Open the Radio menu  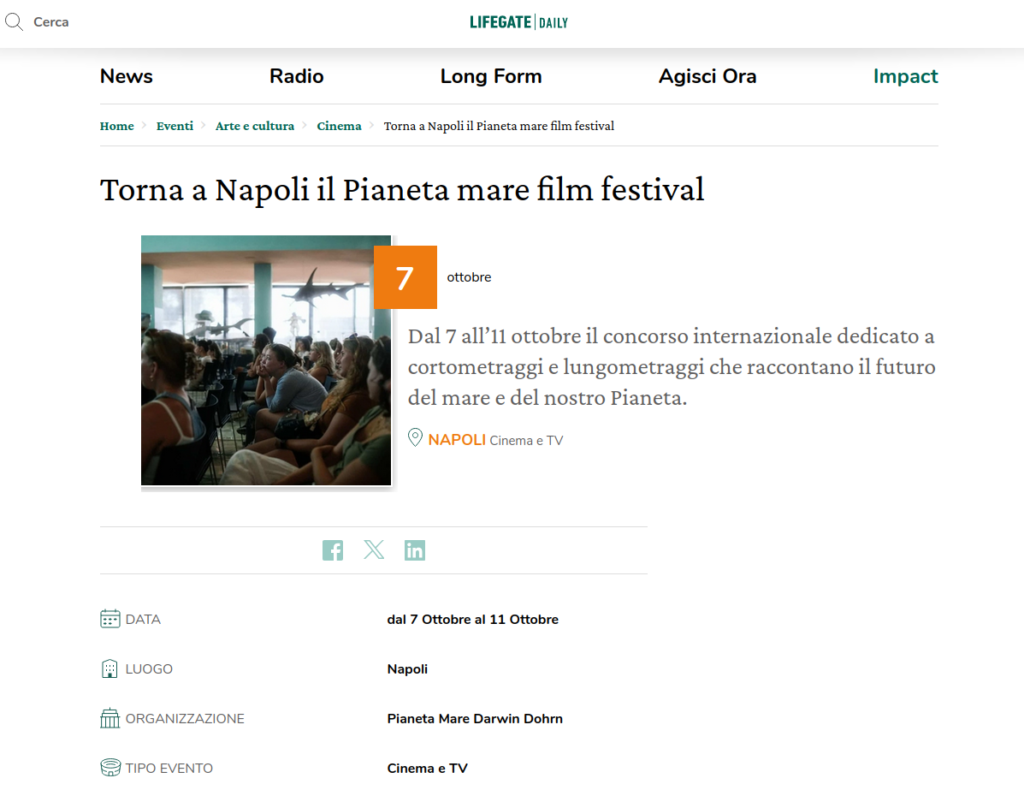point(296,76)
